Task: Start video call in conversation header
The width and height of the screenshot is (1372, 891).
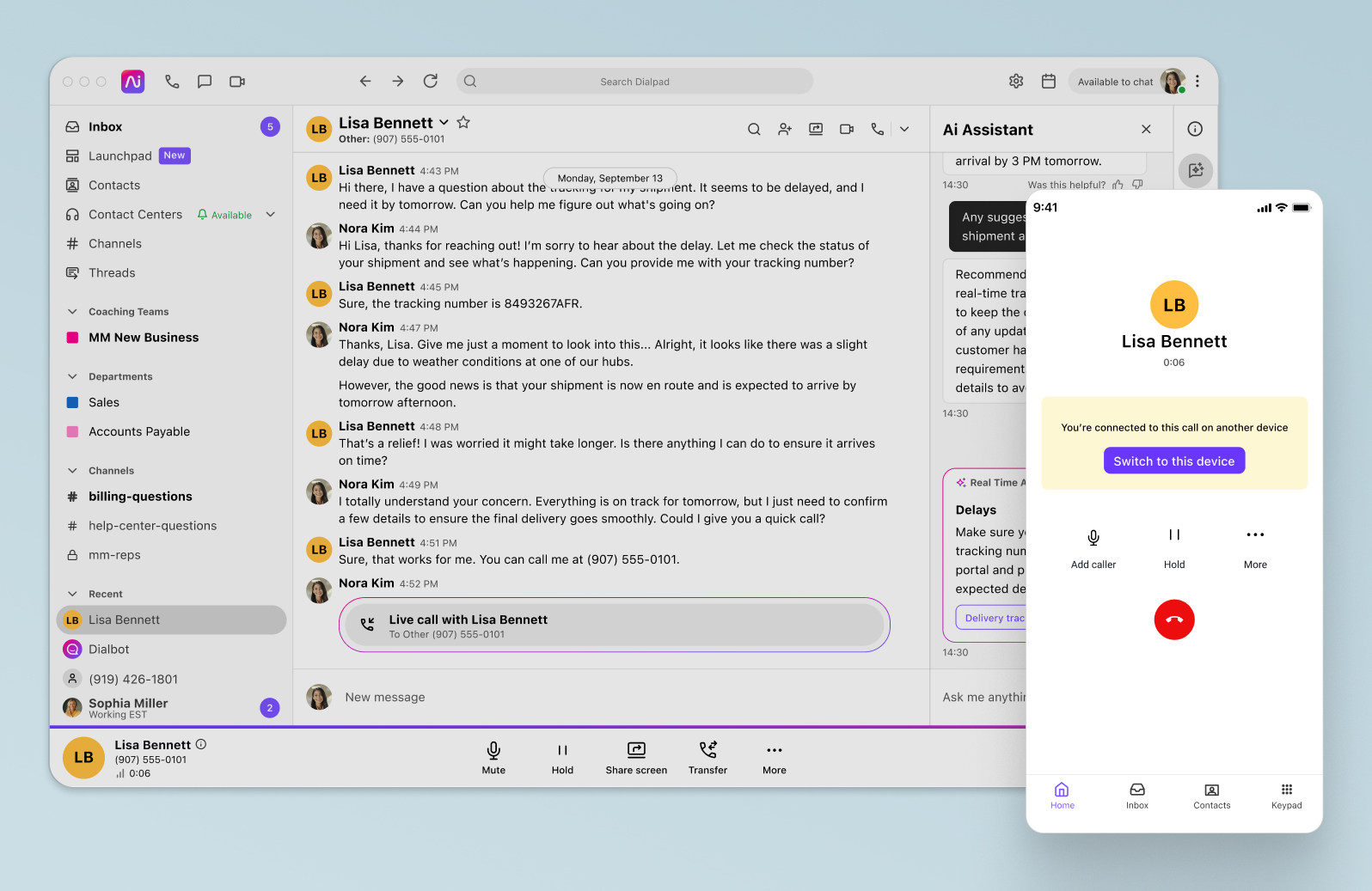Action: (x=847, y=129)
